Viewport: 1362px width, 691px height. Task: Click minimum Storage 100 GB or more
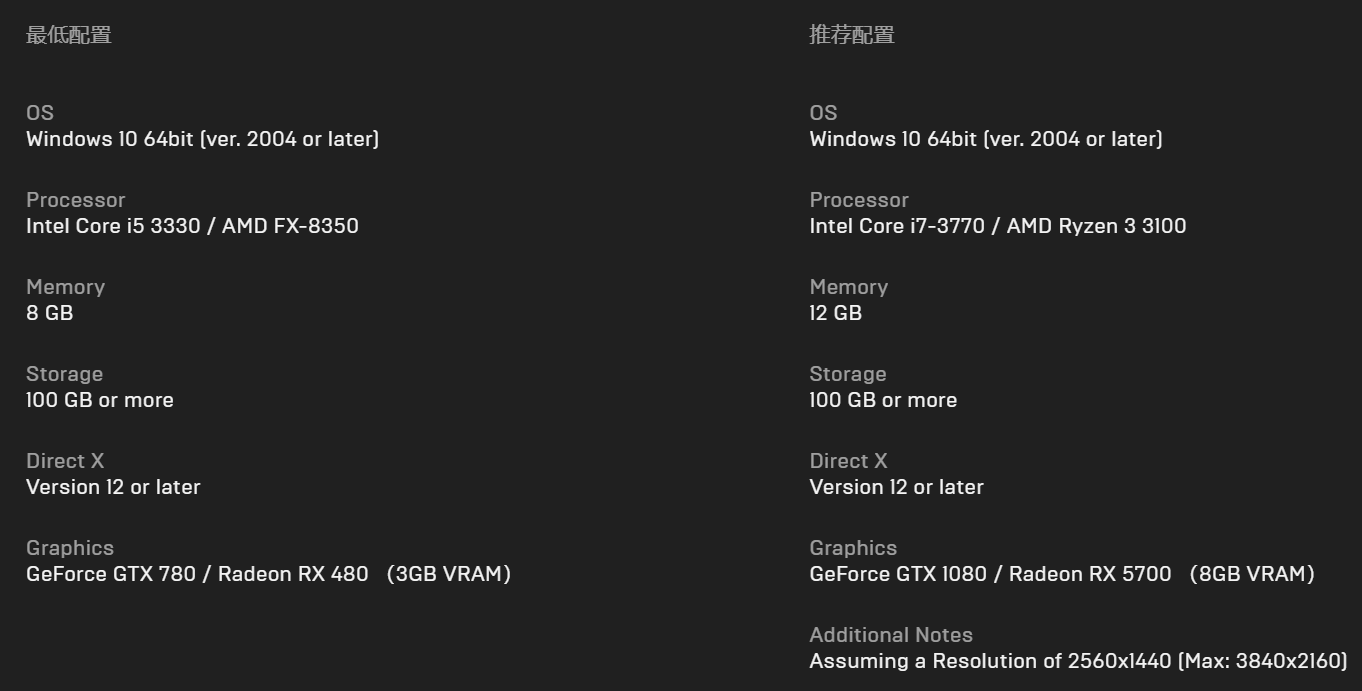click(x=100, y=400)
